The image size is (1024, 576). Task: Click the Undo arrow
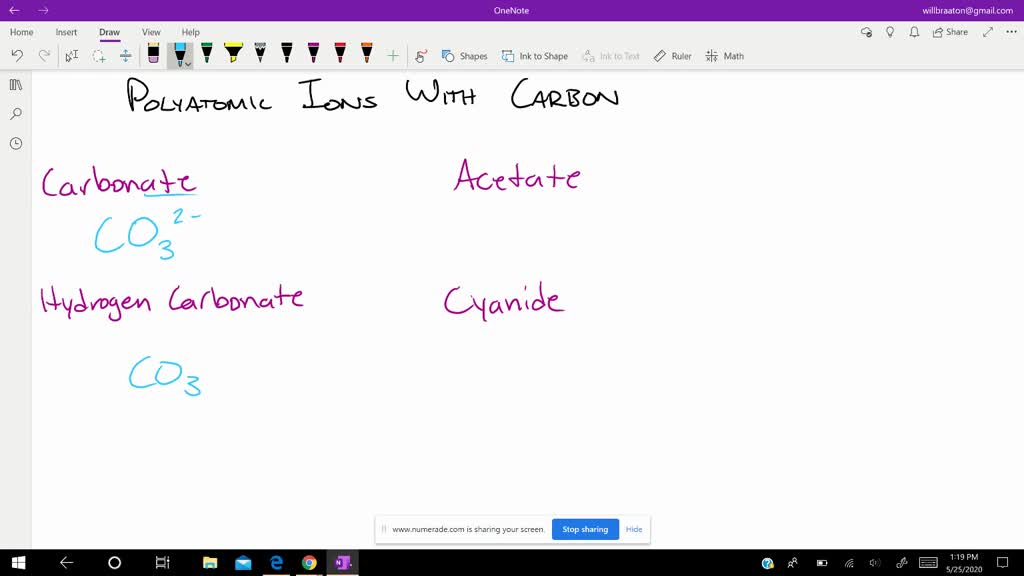pos(17,56)
